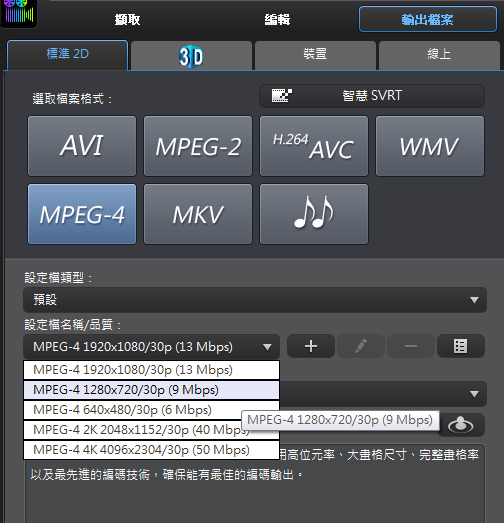This screenshot has width=504, height=523.
Task: Switch to the 3D output tab
Action: click(x=191, y=55)
